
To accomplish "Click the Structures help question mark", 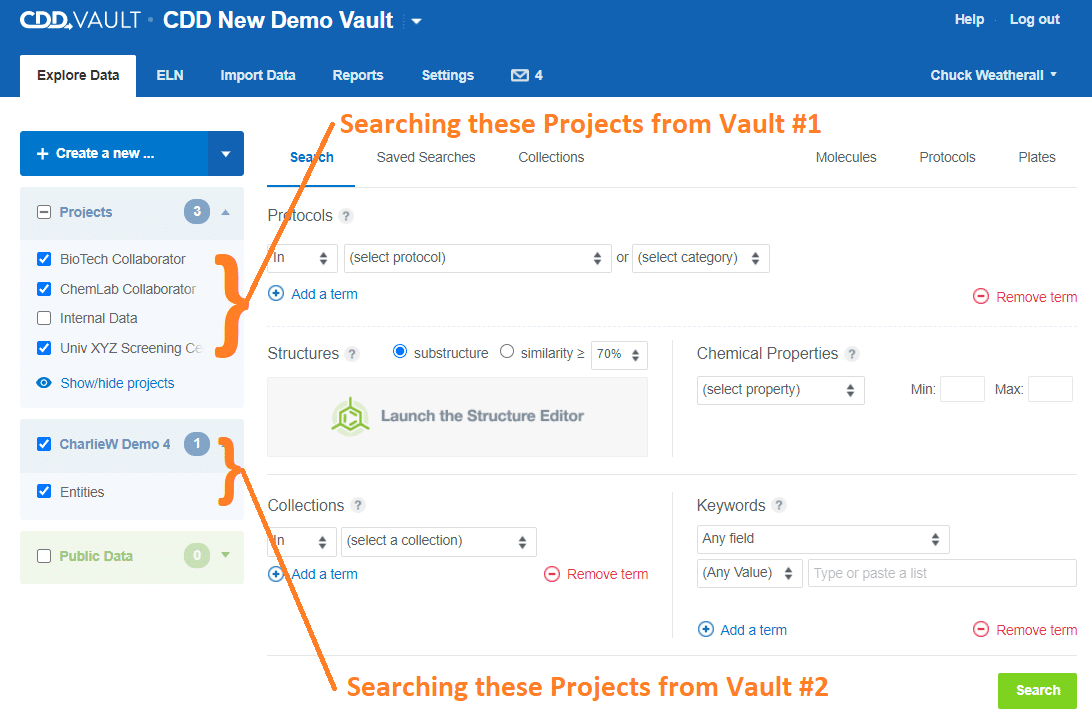I will pyautogui.click(x=352, y=354).
